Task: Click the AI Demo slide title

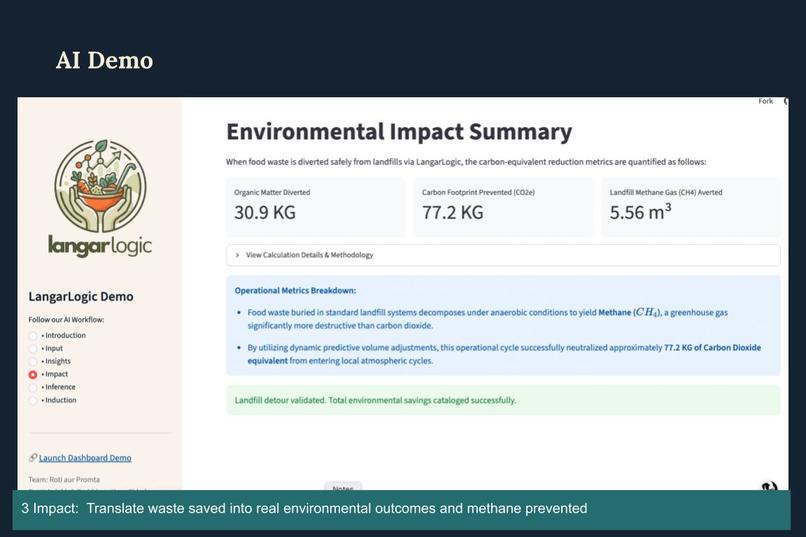Action: [104, 60]
